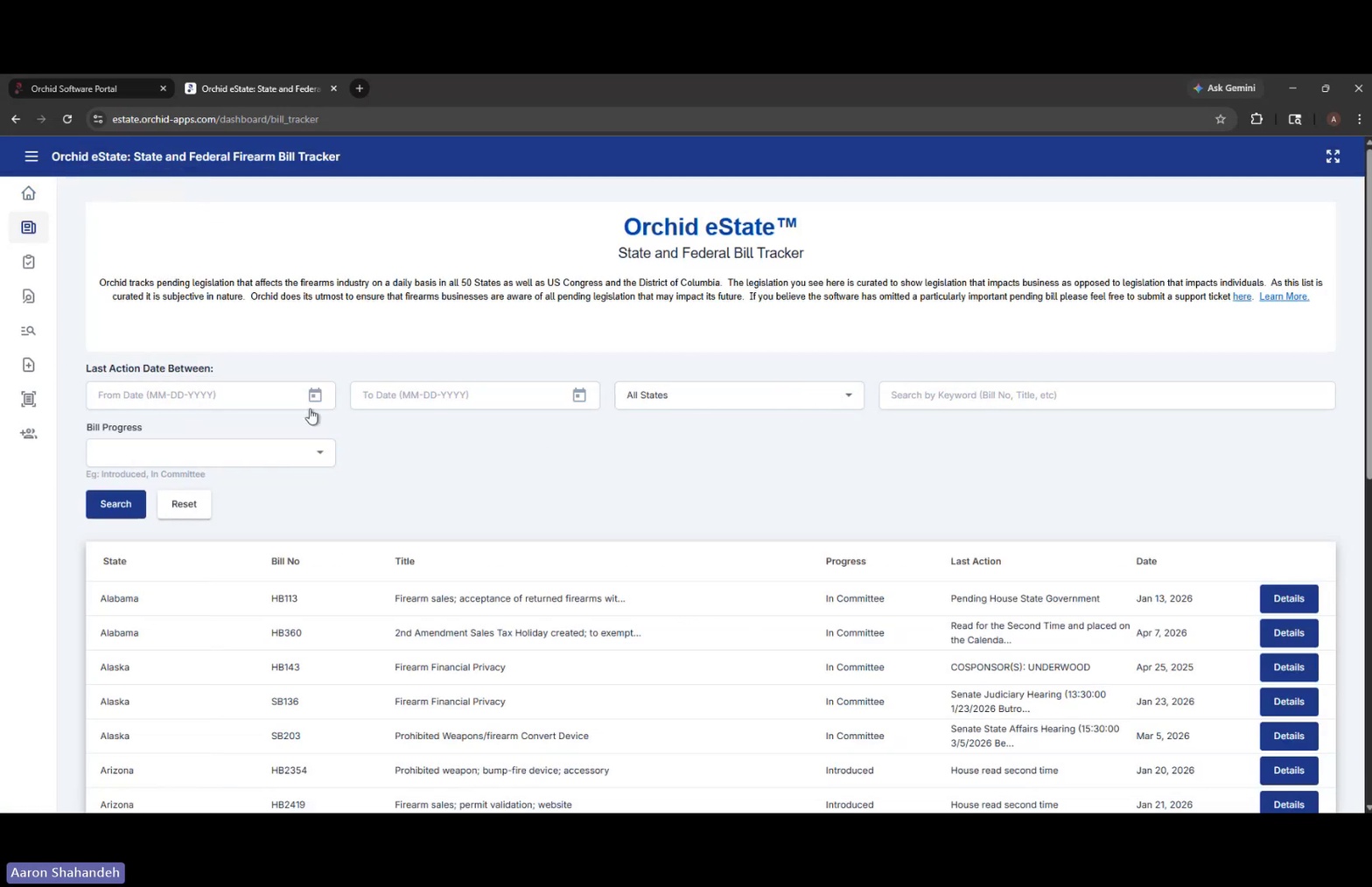Click 'Prohibited Weapons/firearm Convert Device' title

pyautogui.click(x=491, y=736)
